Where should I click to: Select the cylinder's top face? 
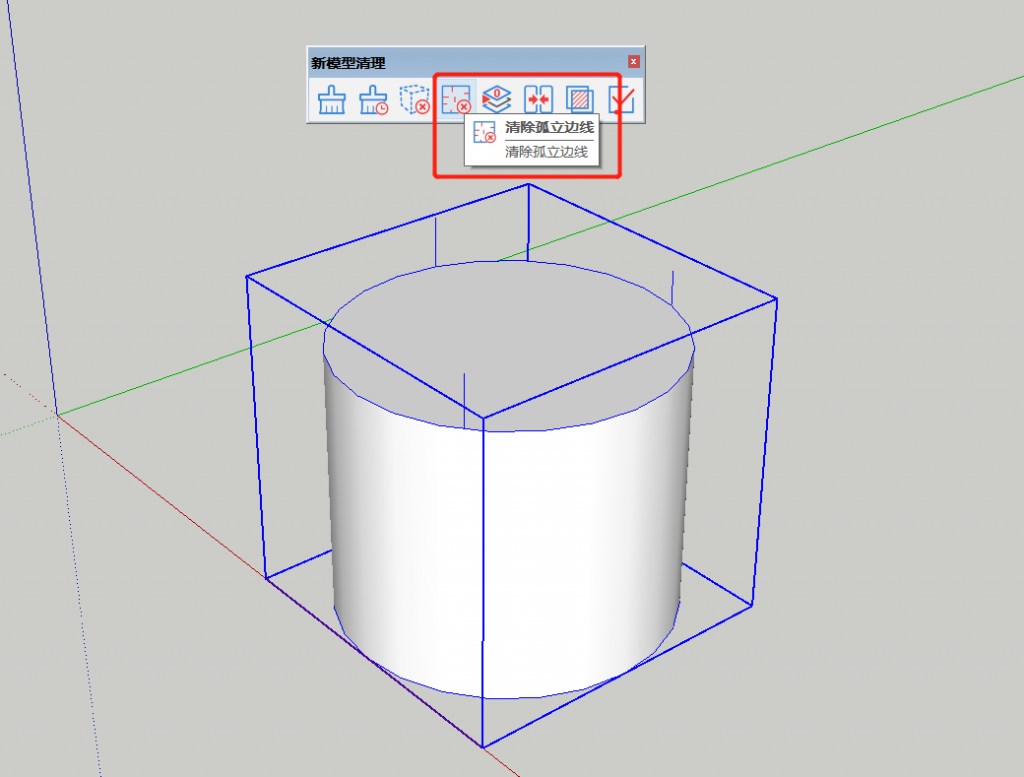click(509, 346)
